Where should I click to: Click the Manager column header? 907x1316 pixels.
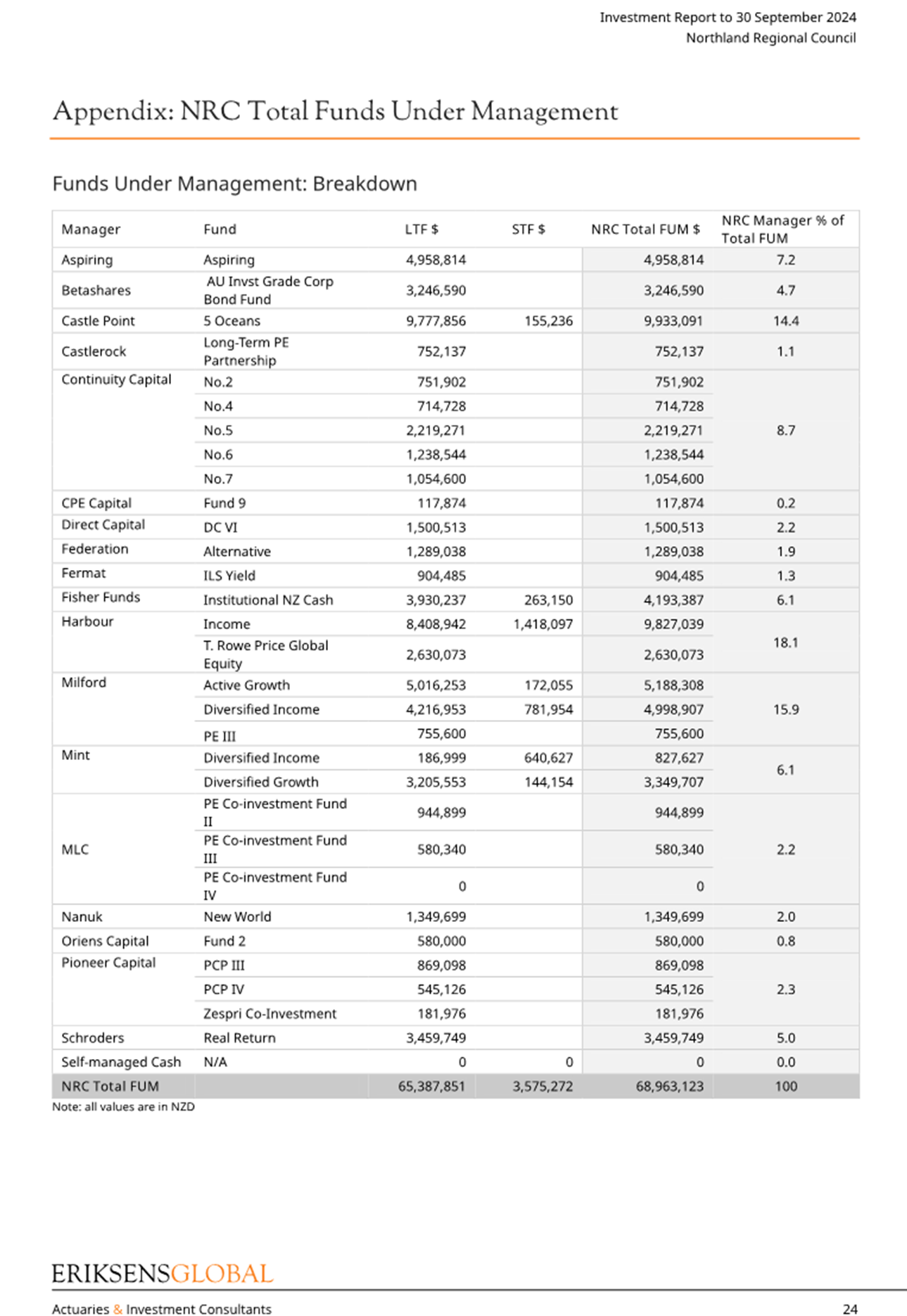pyautogui.click(x=91, y=229)
